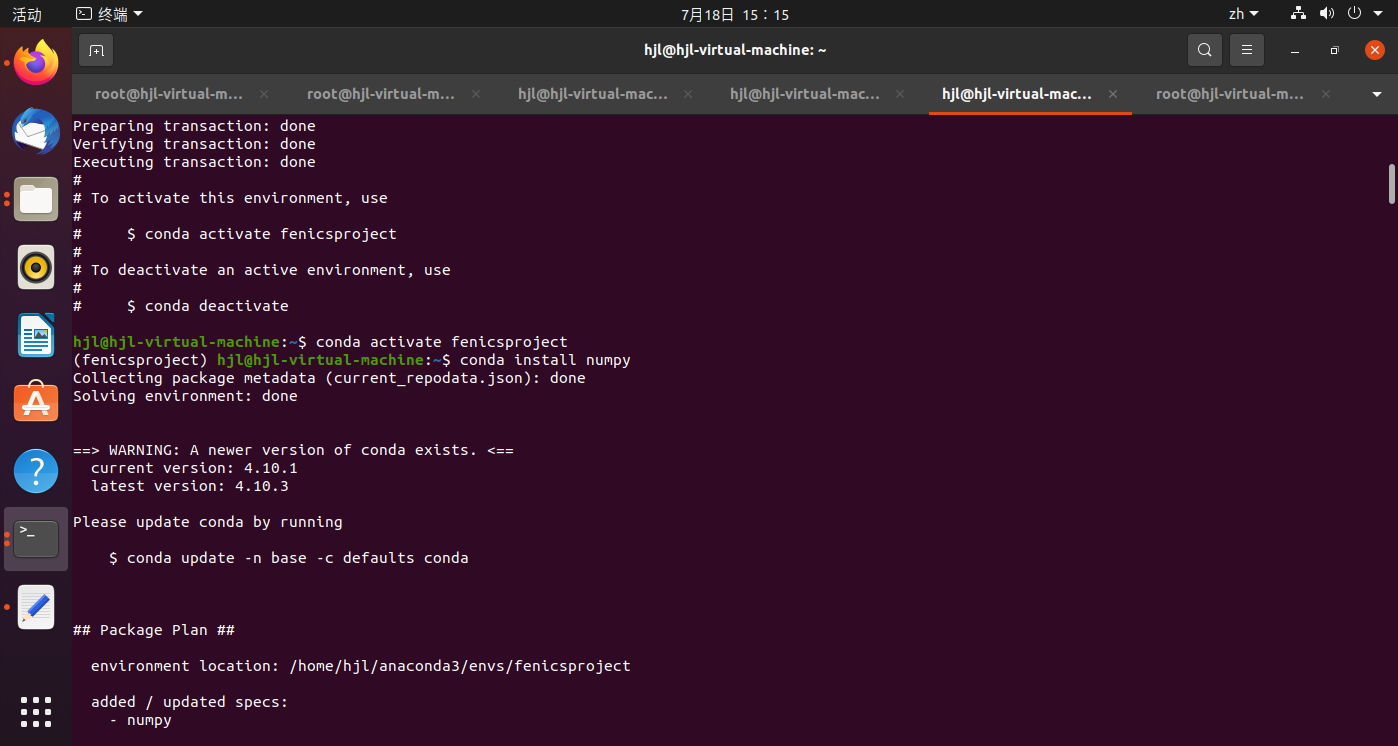
Task: Click the volume icon in top bar
Action: tap(1327, 13)
